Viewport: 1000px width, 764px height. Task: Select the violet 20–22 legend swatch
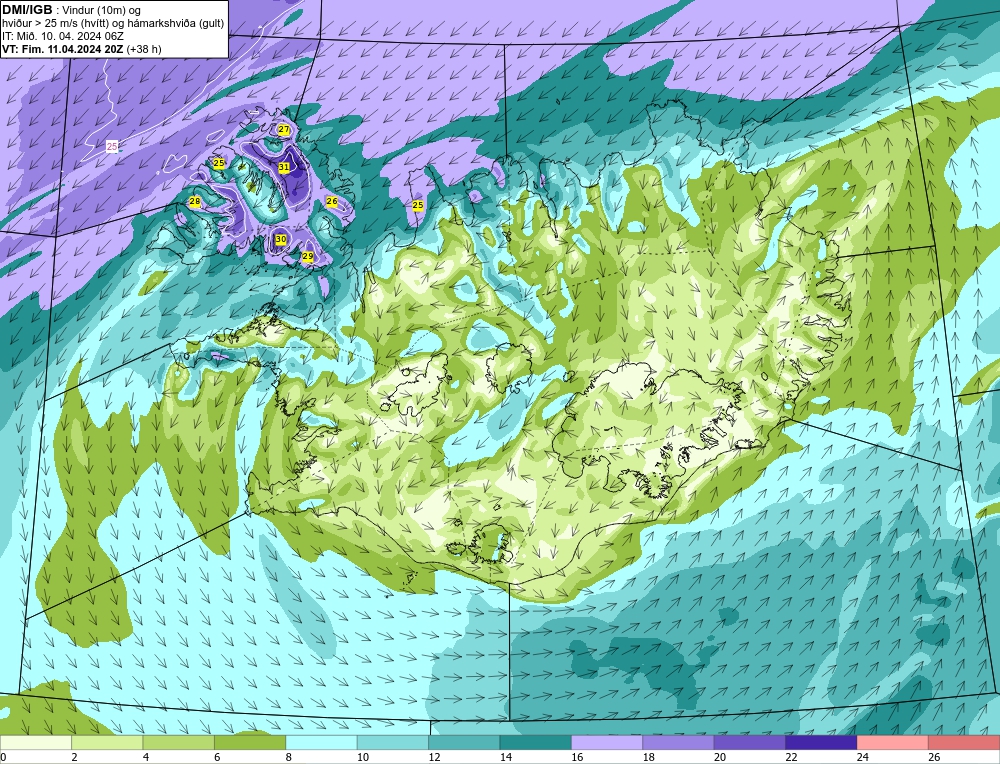click(x=750, y=742)
